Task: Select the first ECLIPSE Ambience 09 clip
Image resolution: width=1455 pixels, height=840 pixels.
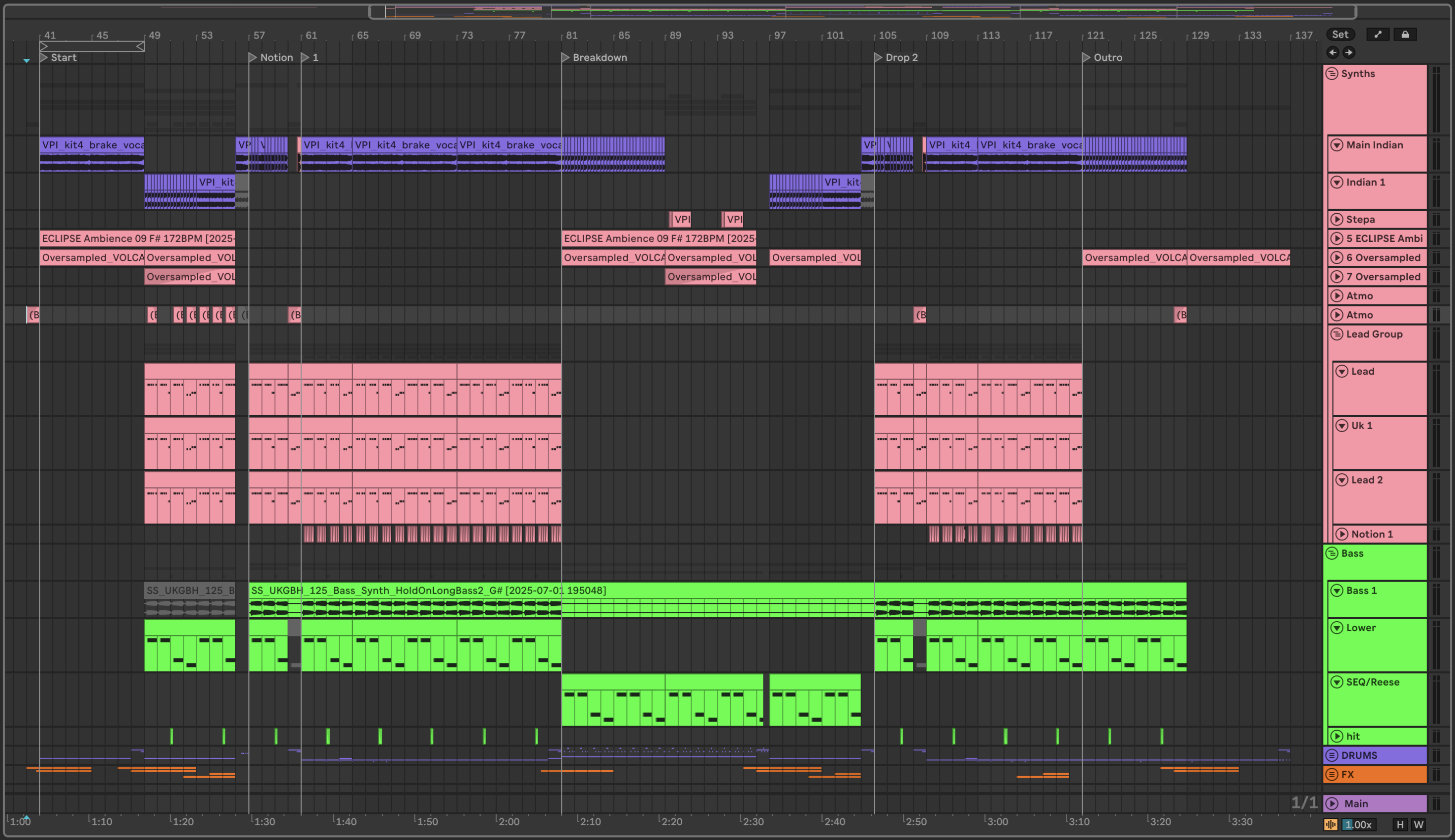Action: [x=137, y=238]
